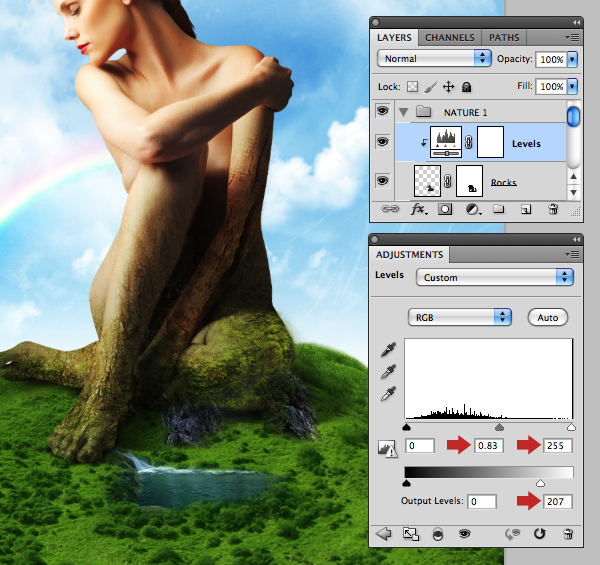Hide the Levels adjustment layer

382,142
